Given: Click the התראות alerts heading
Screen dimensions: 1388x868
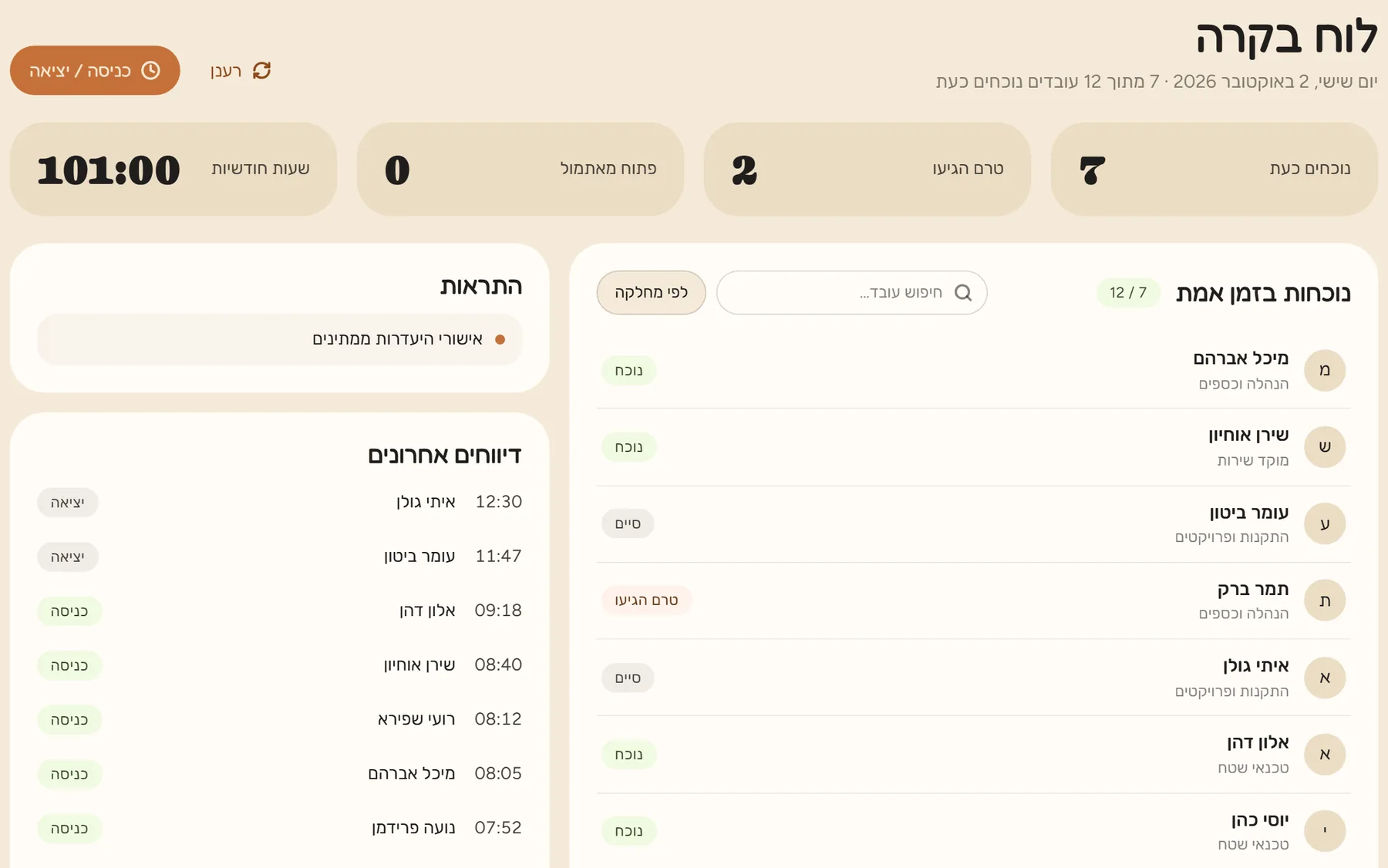Looking at the screenshot, I should click(481, 286).
